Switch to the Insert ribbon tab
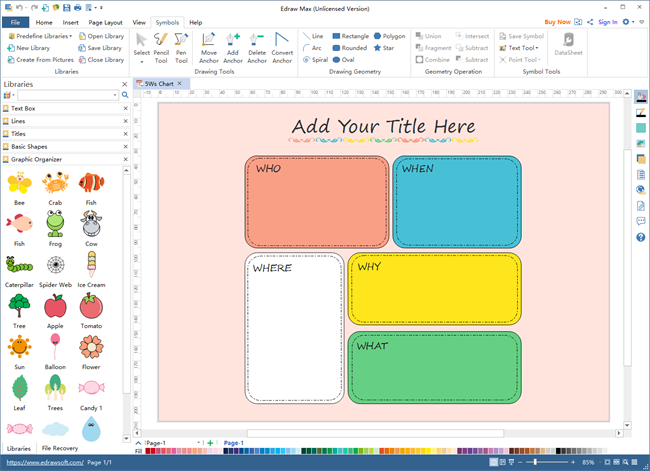 pos(71,21)
